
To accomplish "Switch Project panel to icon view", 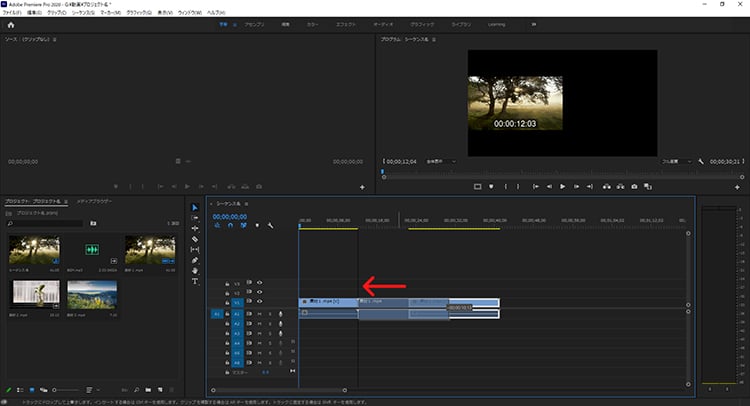I will 32,390.
